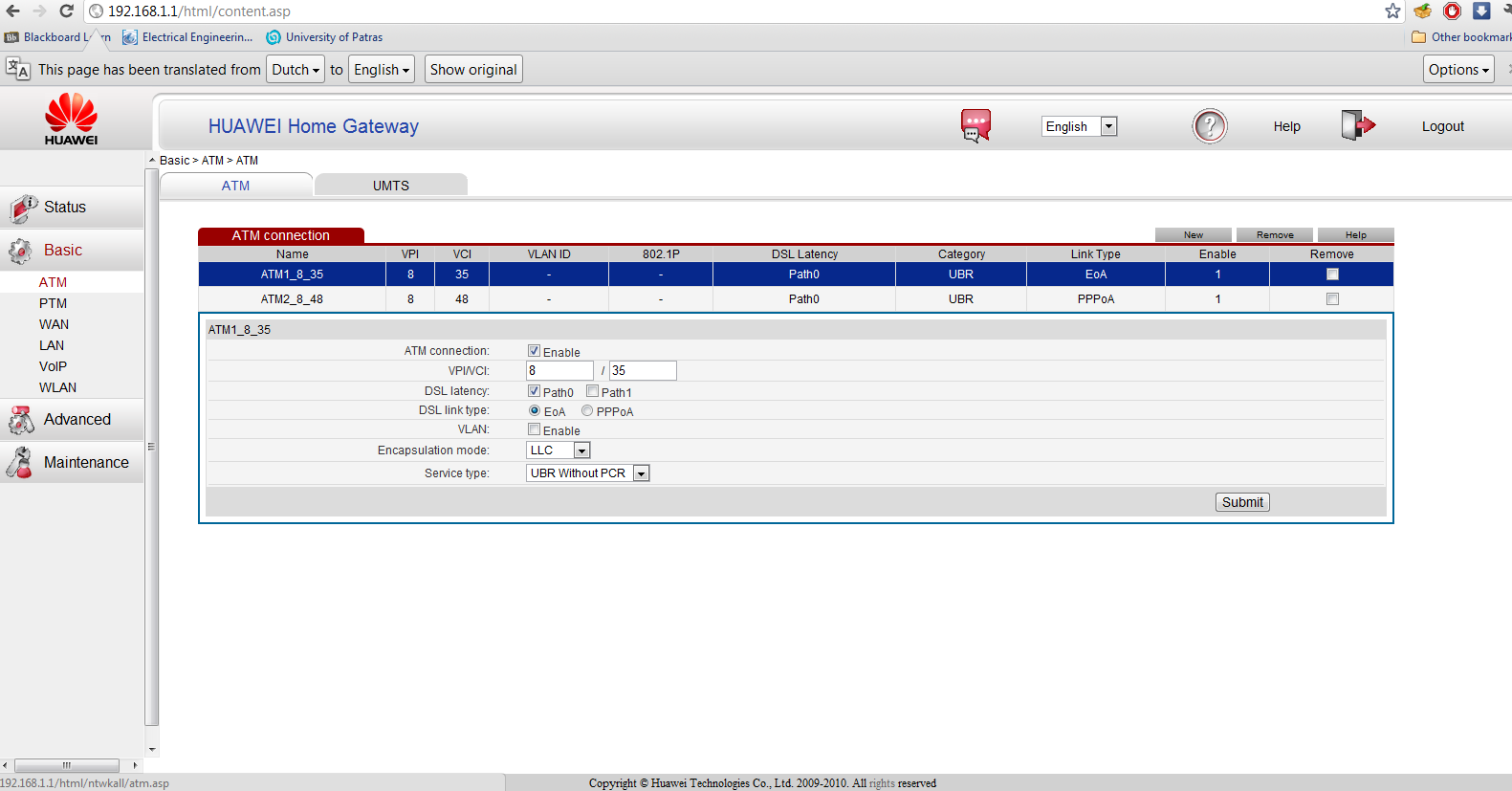Select VoIP in the sidebar submenu
The image size is (1512, 791).
click(x=53, y=366)
